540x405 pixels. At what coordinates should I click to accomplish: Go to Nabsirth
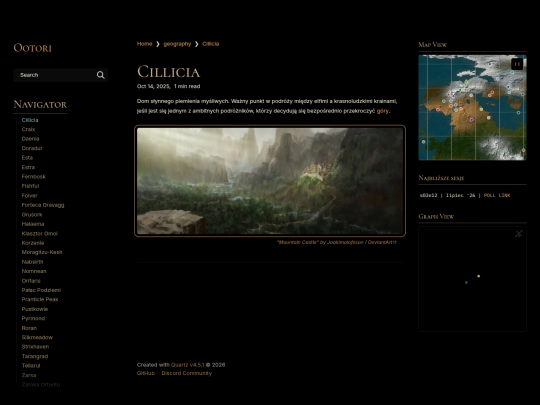pos(32,262)
